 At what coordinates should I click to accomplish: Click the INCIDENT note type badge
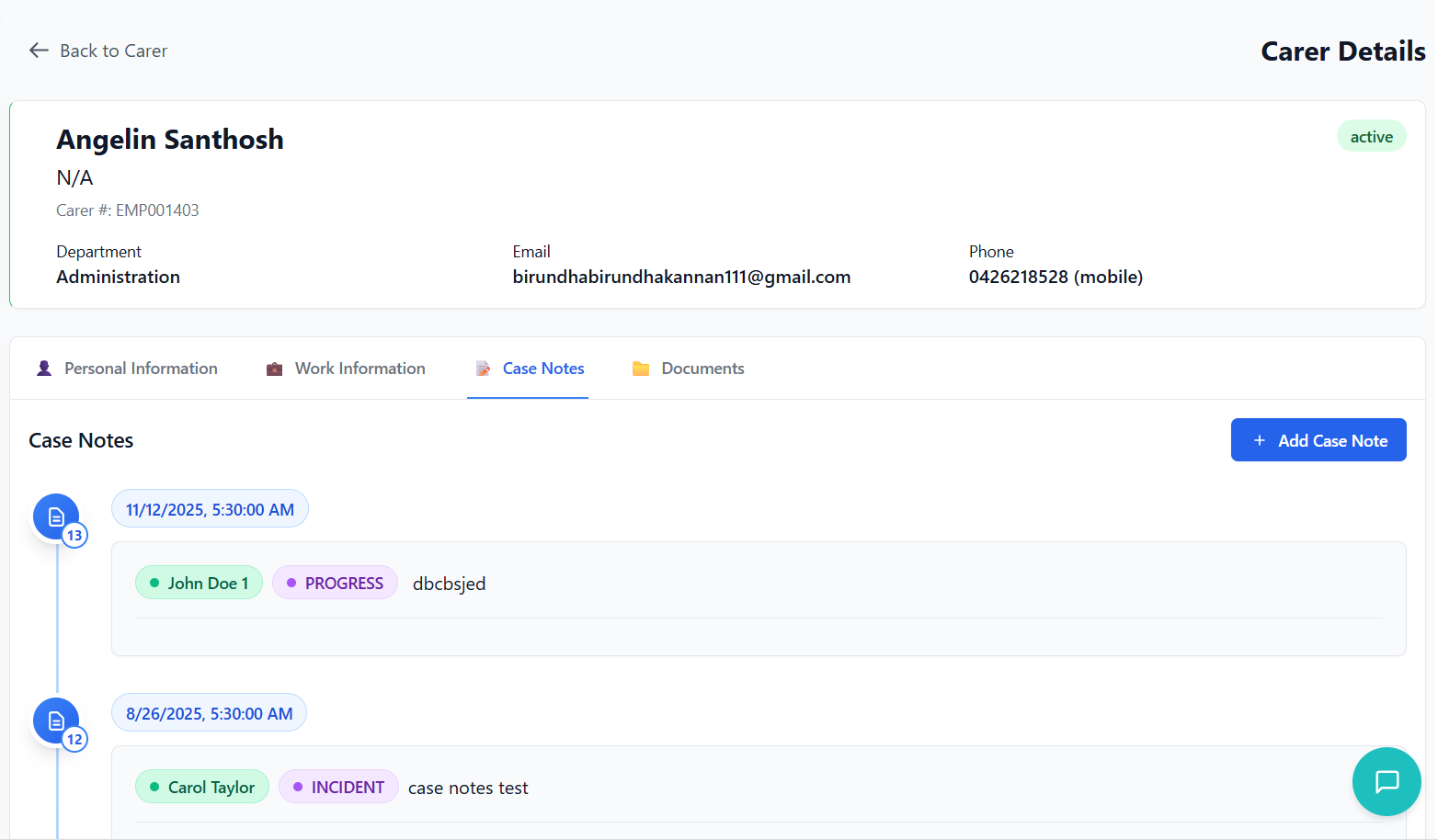[x=338, y=787]
